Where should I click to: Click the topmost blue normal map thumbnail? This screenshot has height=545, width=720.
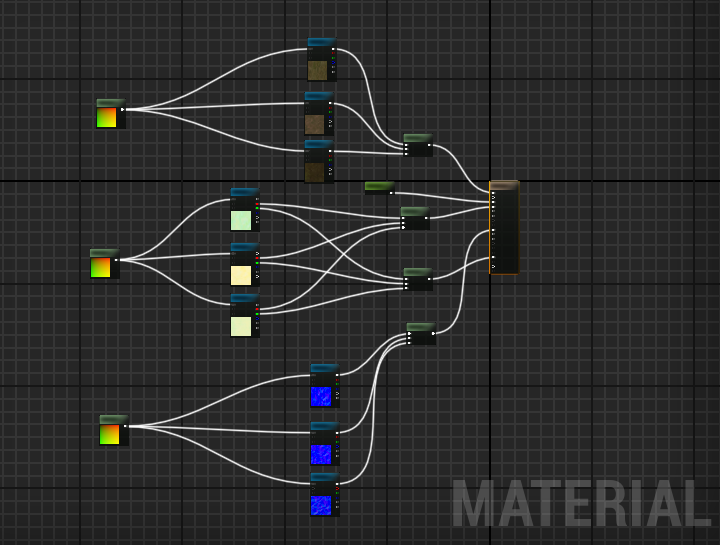point(320,396)
